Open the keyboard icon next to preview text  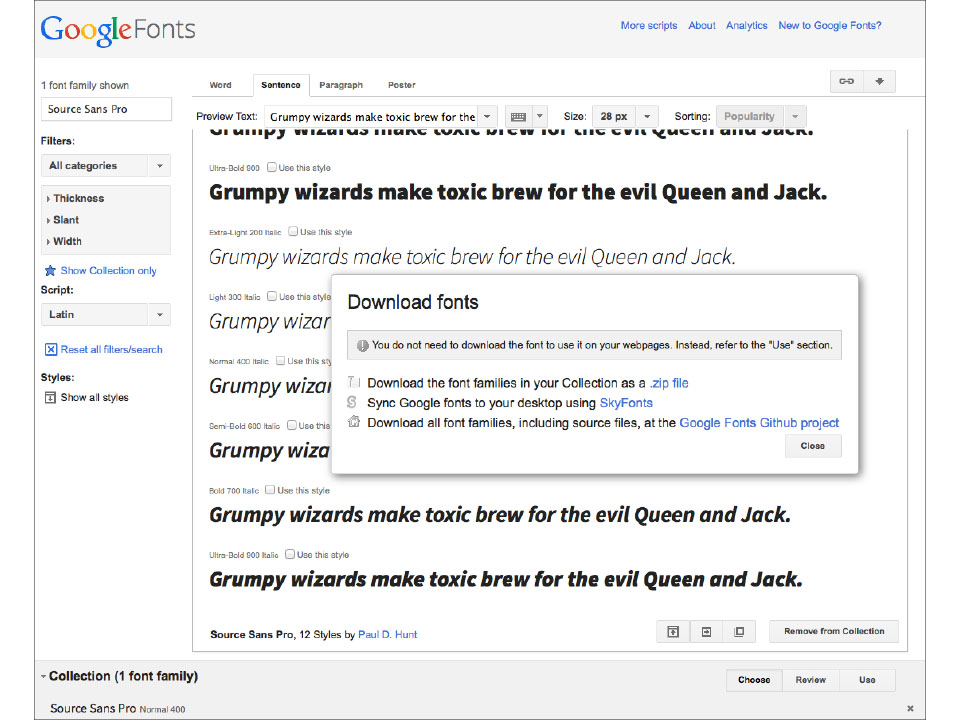tap(519, 116)
